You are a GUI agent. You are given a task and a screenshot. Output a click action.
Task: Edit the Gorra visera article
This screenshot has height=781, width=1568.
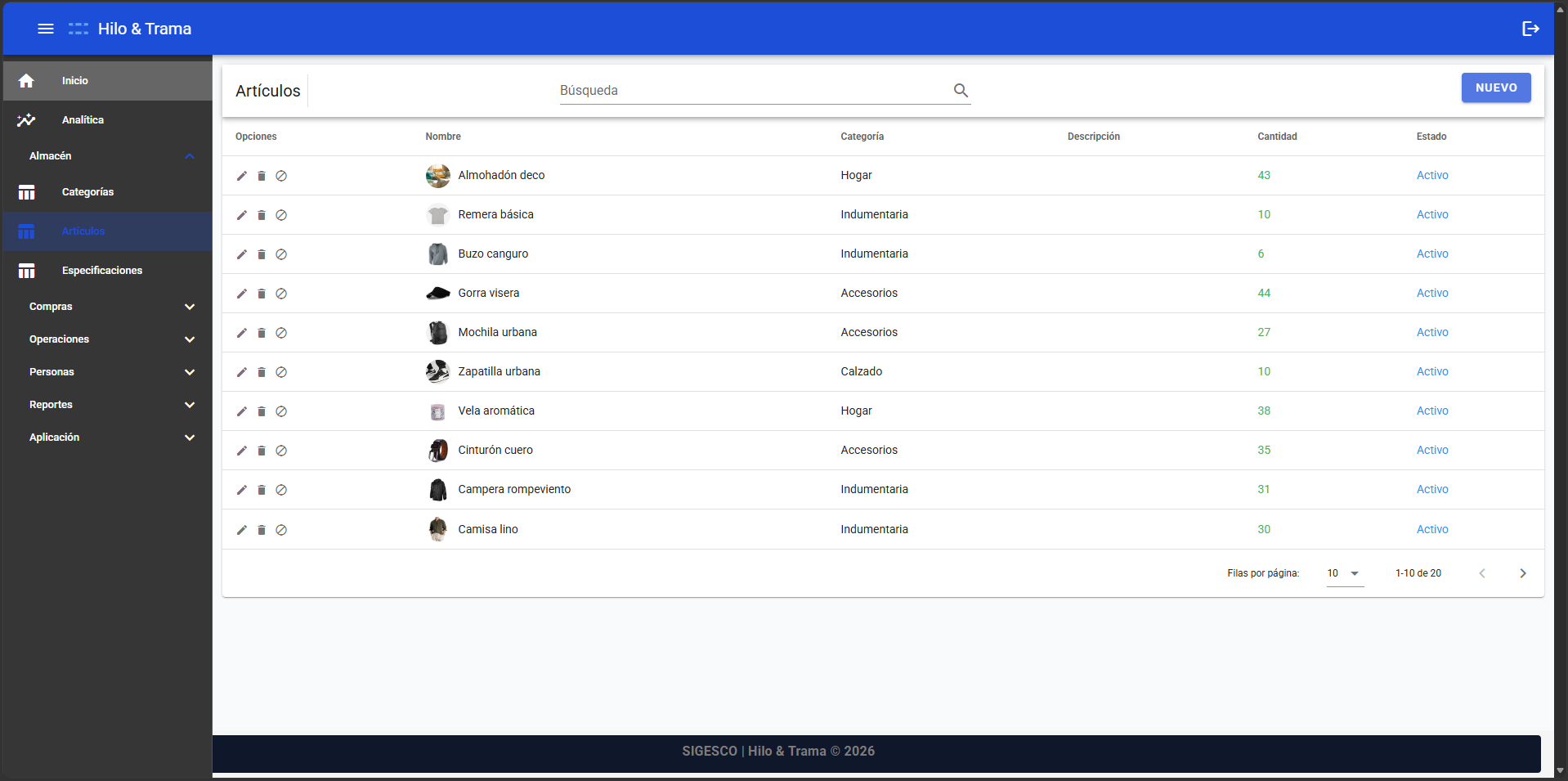click(x=242, y=294)
